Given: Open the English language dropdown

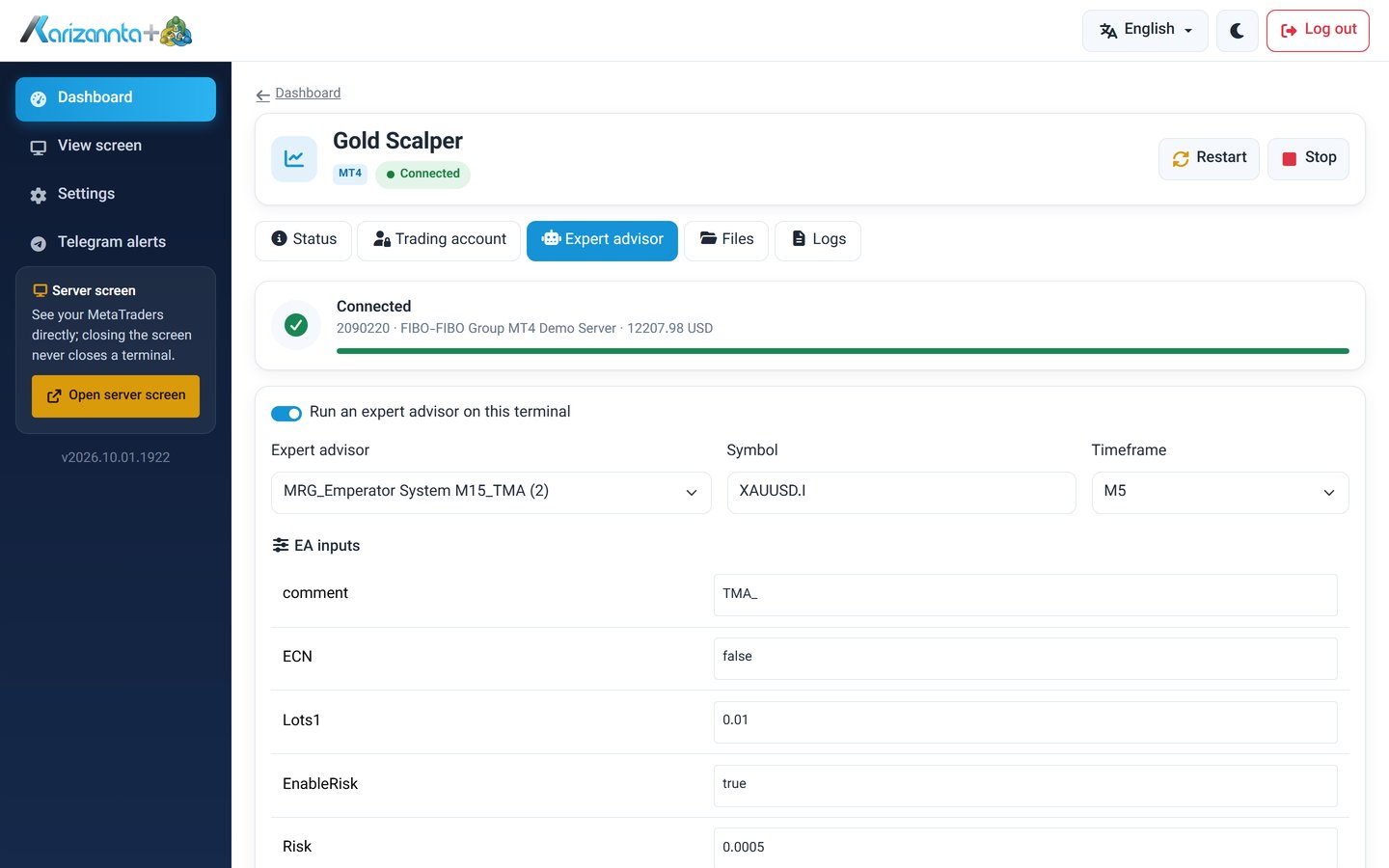Looking at the screenshot, I should point(1145,31).
